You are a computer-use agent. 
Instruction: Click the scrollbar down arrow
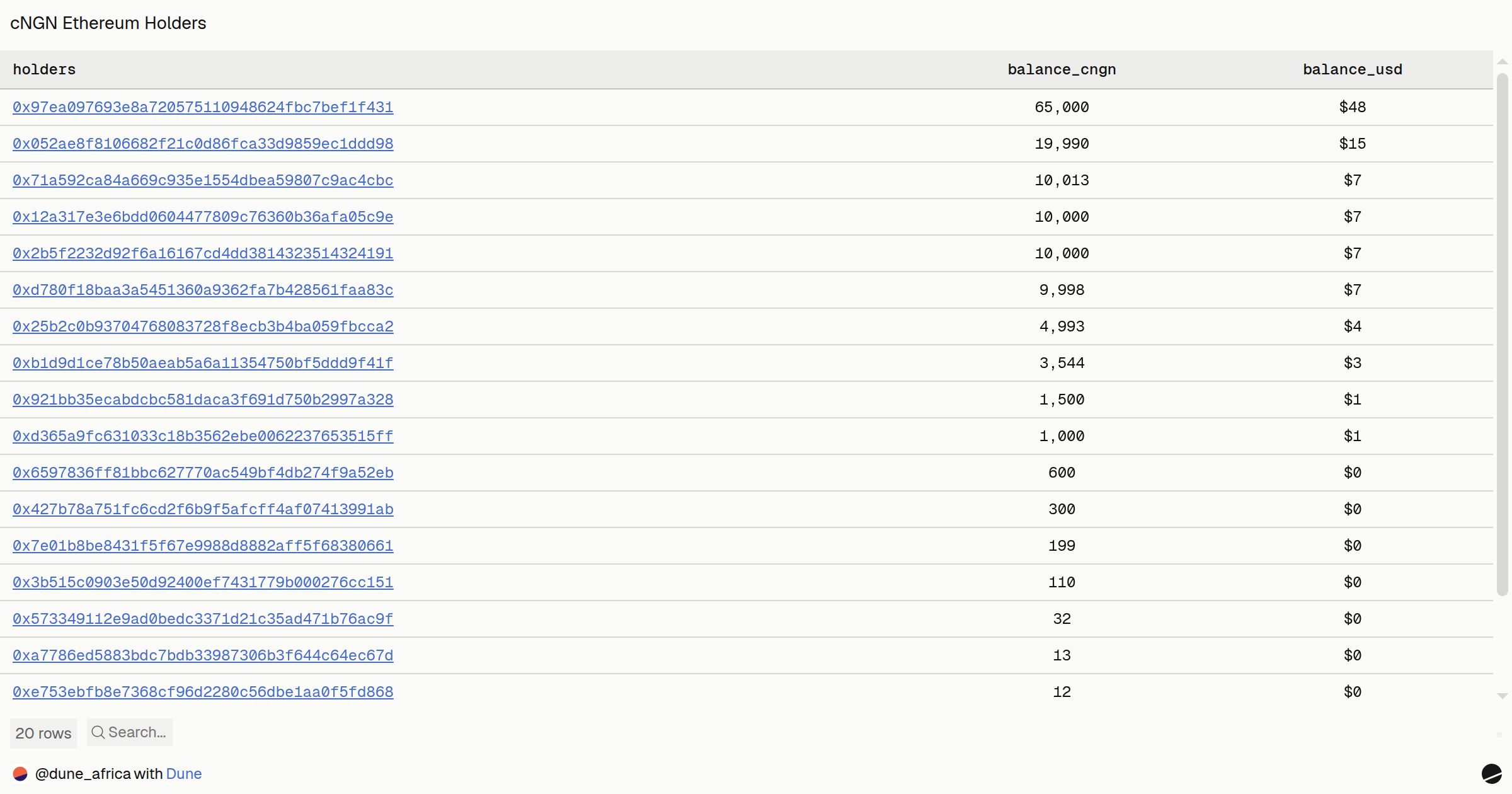pyautogui.click(x=1503, y=696)
